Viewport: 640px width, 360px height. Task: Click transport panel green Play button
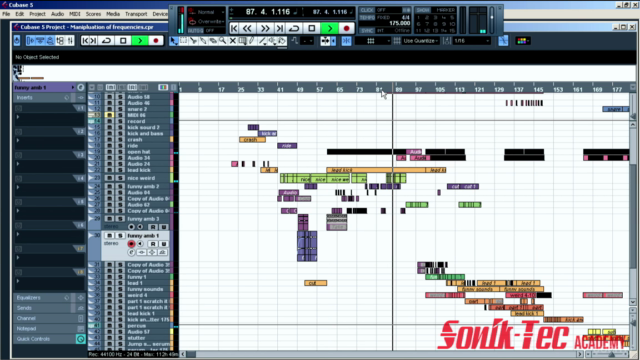330,29
